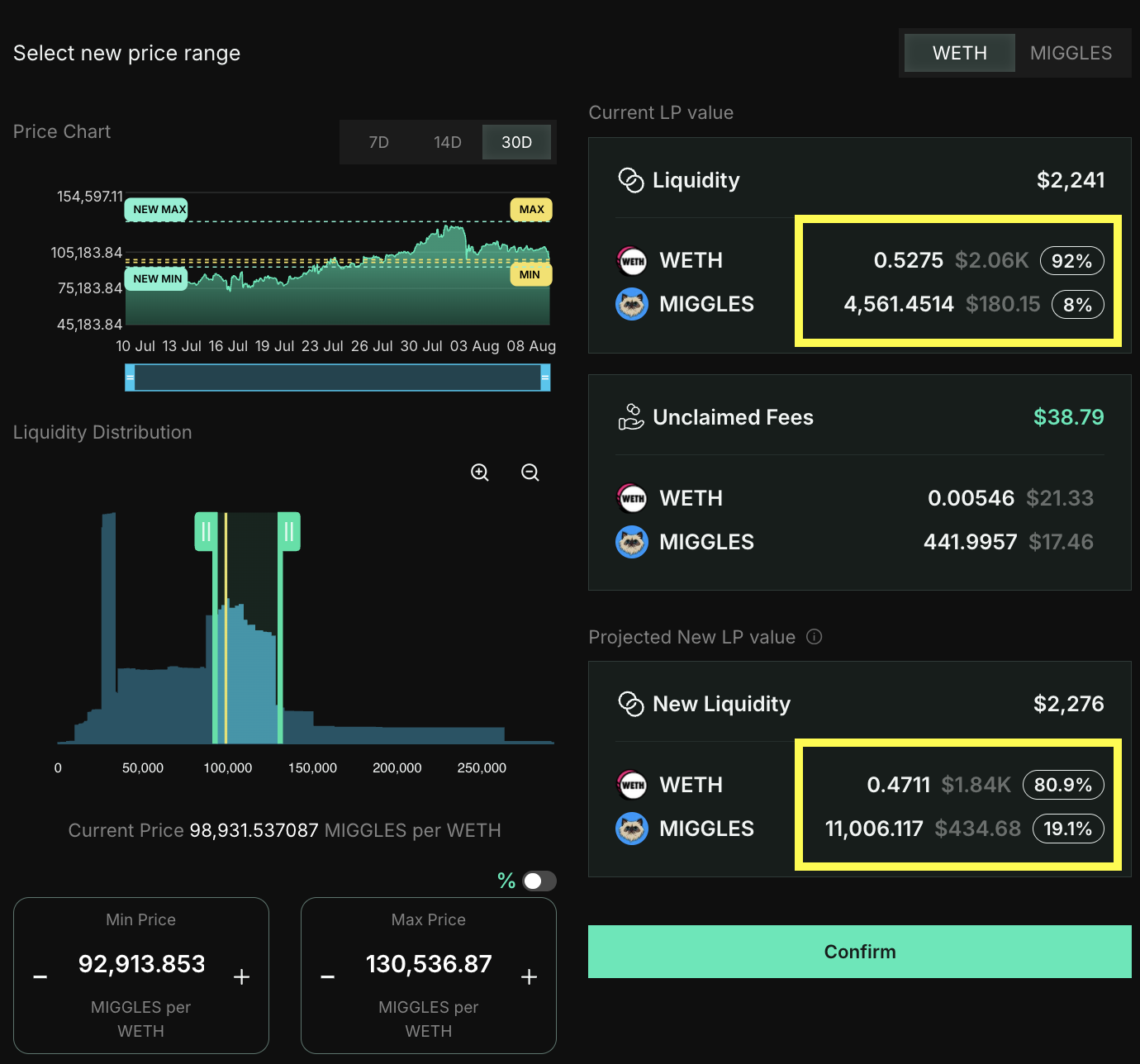Click the zoom out magnifier icon
1140x1064 pixels.
[x=530, y=473]
